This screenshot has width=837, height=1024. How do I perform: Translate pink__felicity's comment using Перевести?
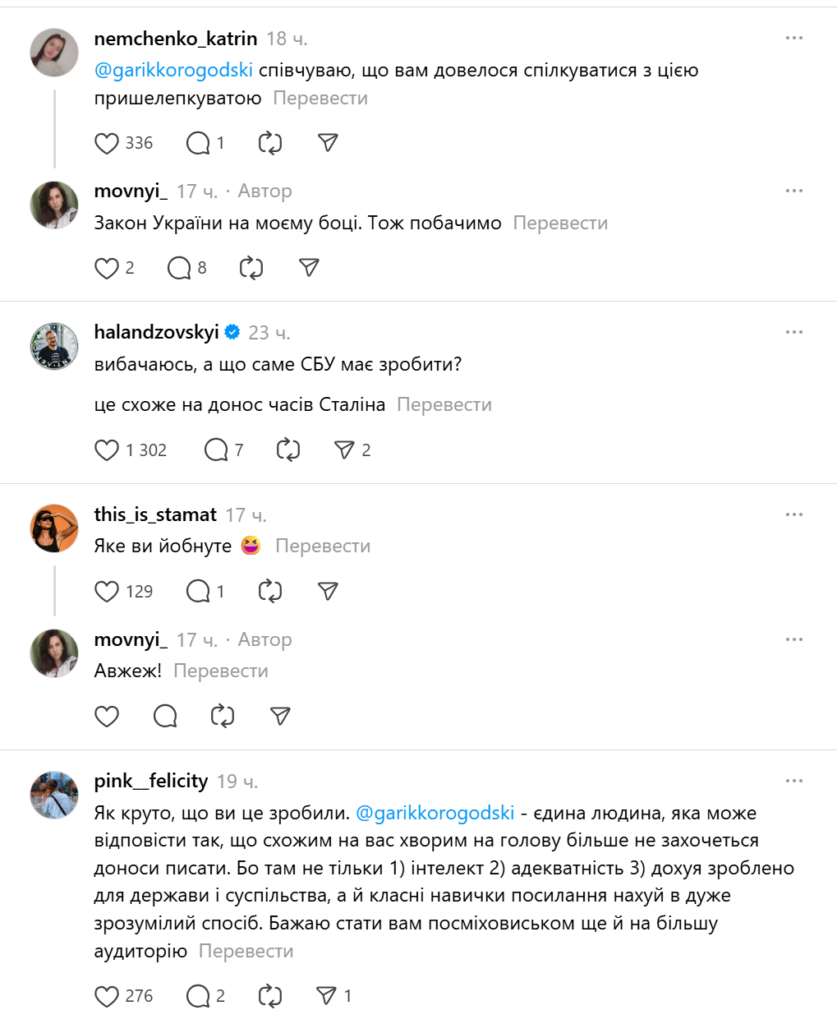tap(246, 951)
